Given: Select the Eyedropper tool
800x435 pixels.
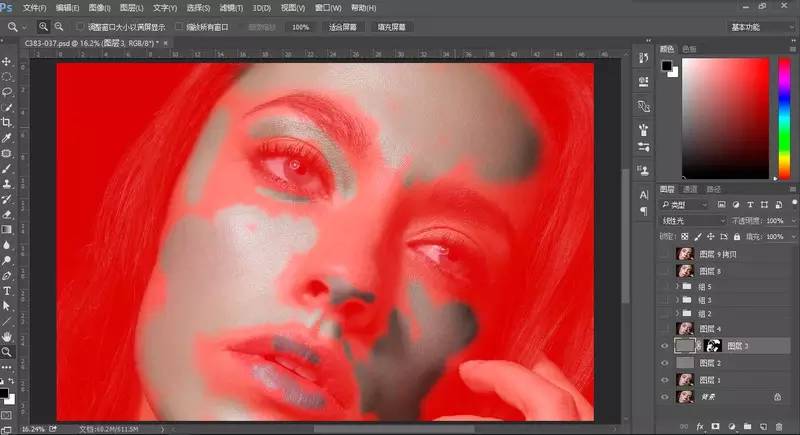Looking at the screenshot, I should tap(7, 138).
